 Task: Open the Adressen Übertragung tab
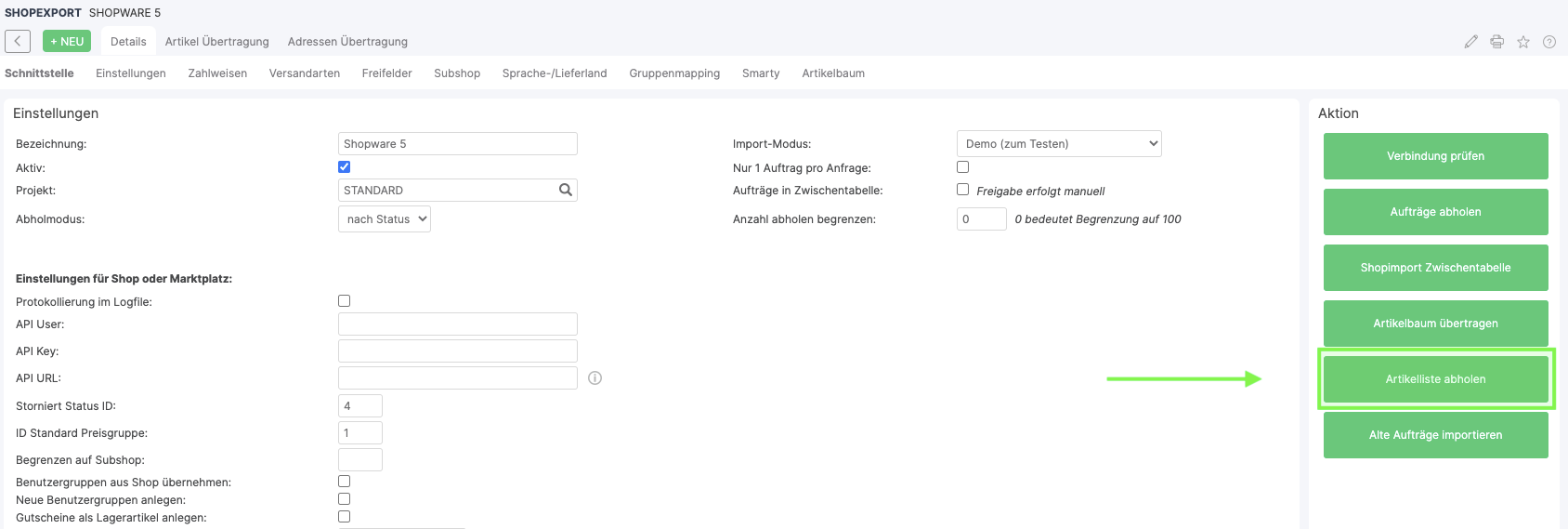click(347, 42)
